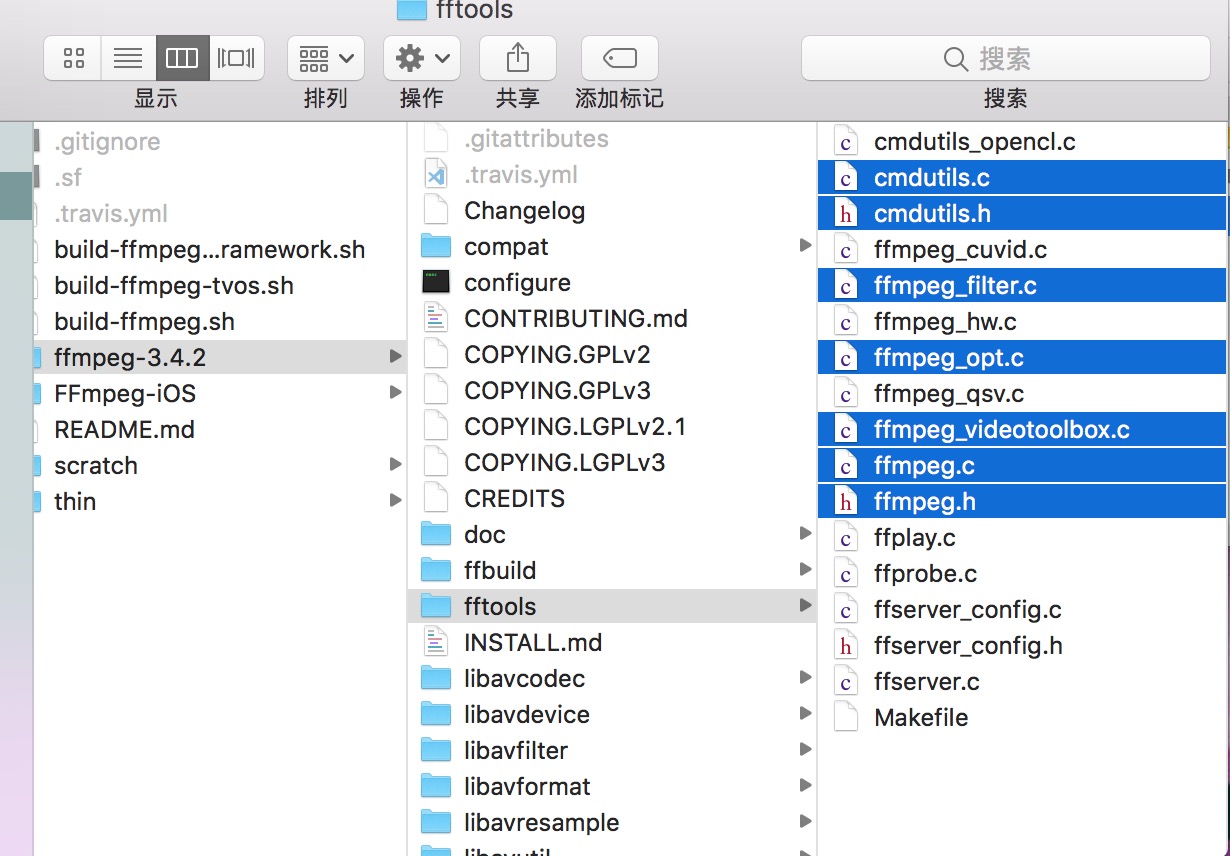
Task: Select the ffplay.c file icon
Action: 846,538
